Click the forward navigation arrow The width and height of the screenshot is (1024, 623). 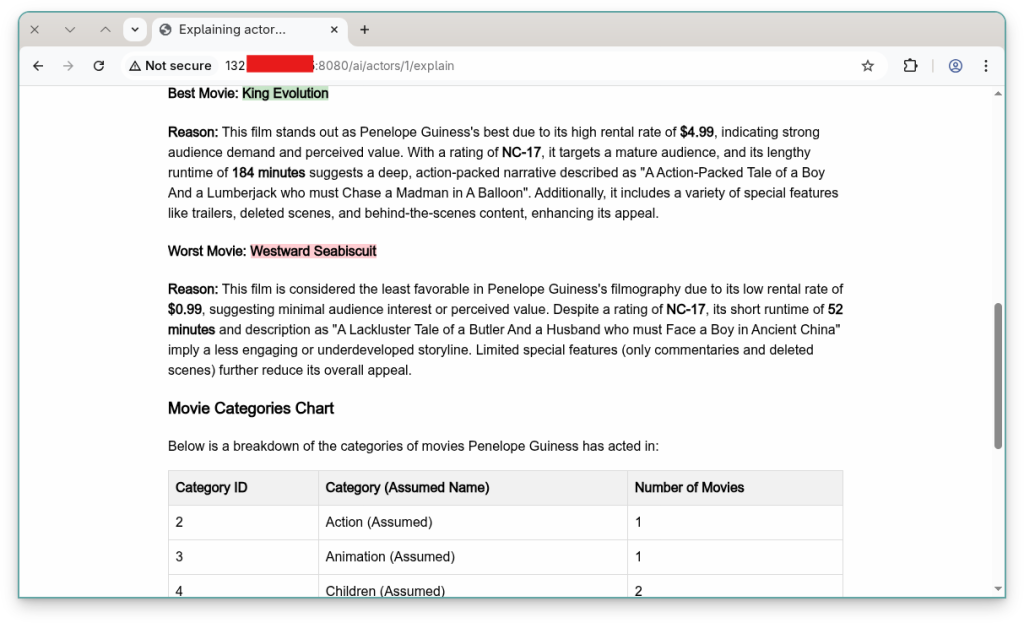pos(68,66)
